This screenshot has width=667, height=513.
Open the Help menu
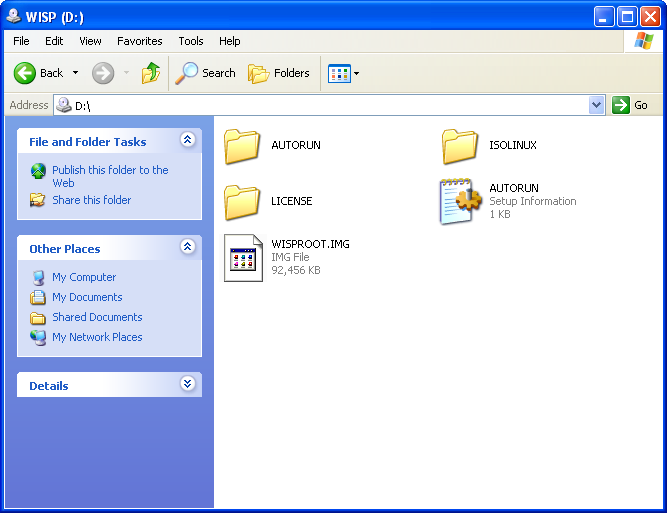[x=230, y=41]
